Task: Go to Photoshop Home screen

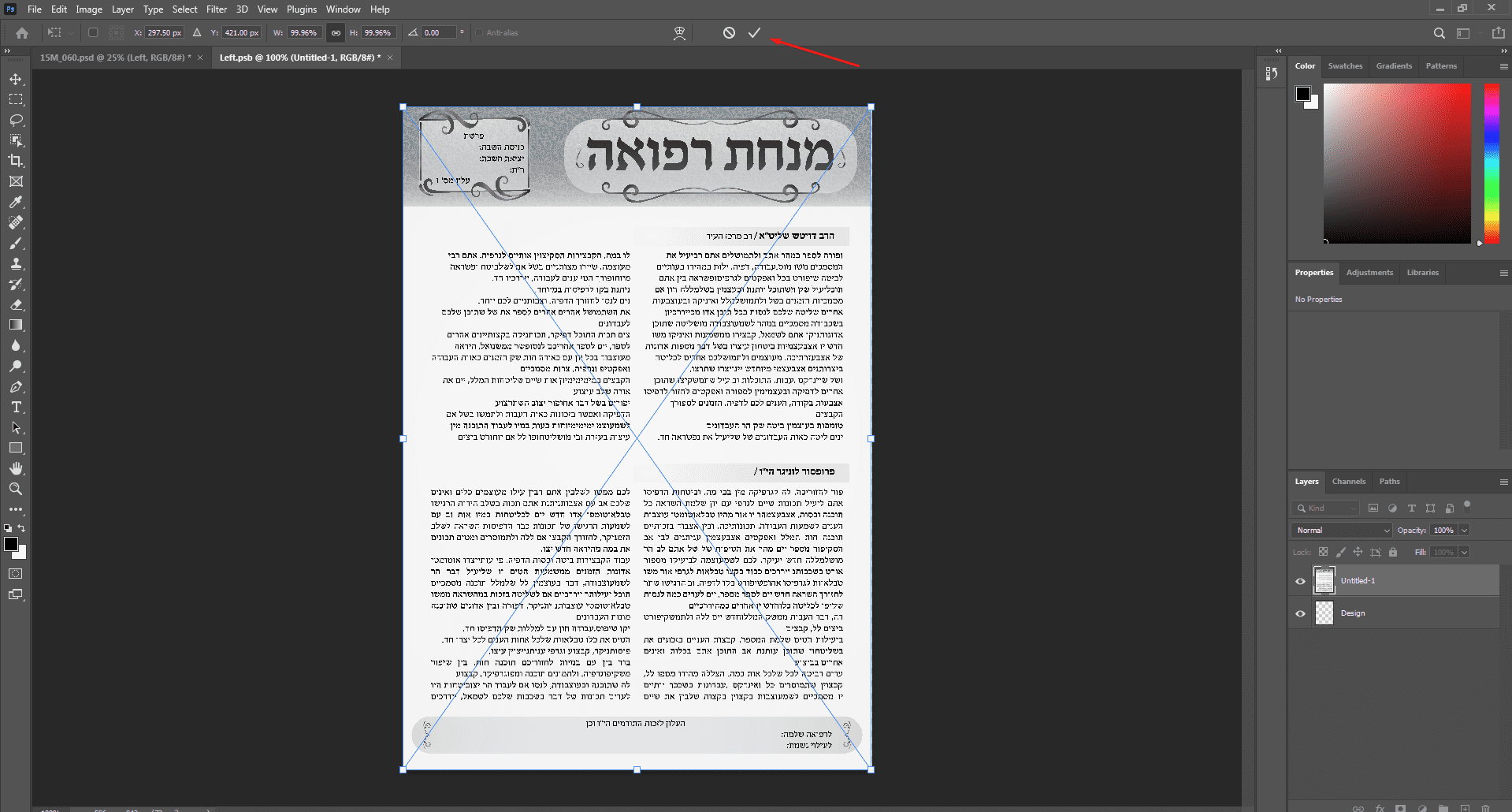Action: (22, 33)
